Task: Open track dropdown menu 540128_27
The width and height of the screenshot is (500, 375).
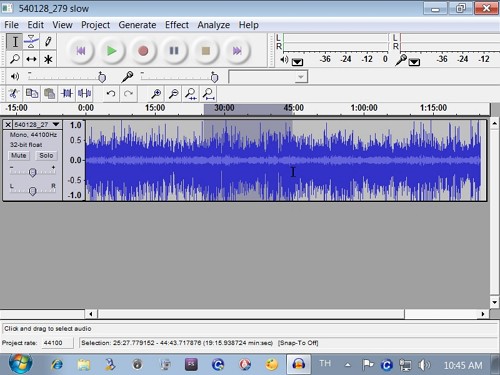Action: click(x=37, y=125)
